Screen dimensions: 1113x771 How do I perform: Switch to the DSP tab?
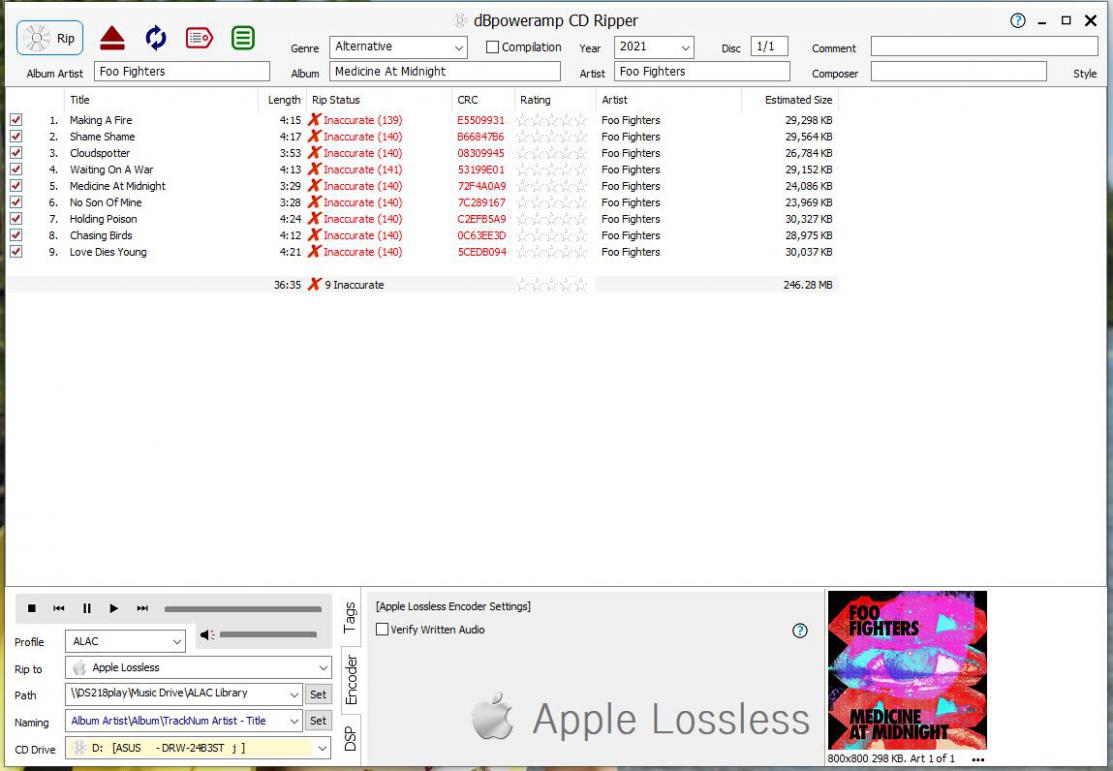pyautogui.click(x=349, y=738)
